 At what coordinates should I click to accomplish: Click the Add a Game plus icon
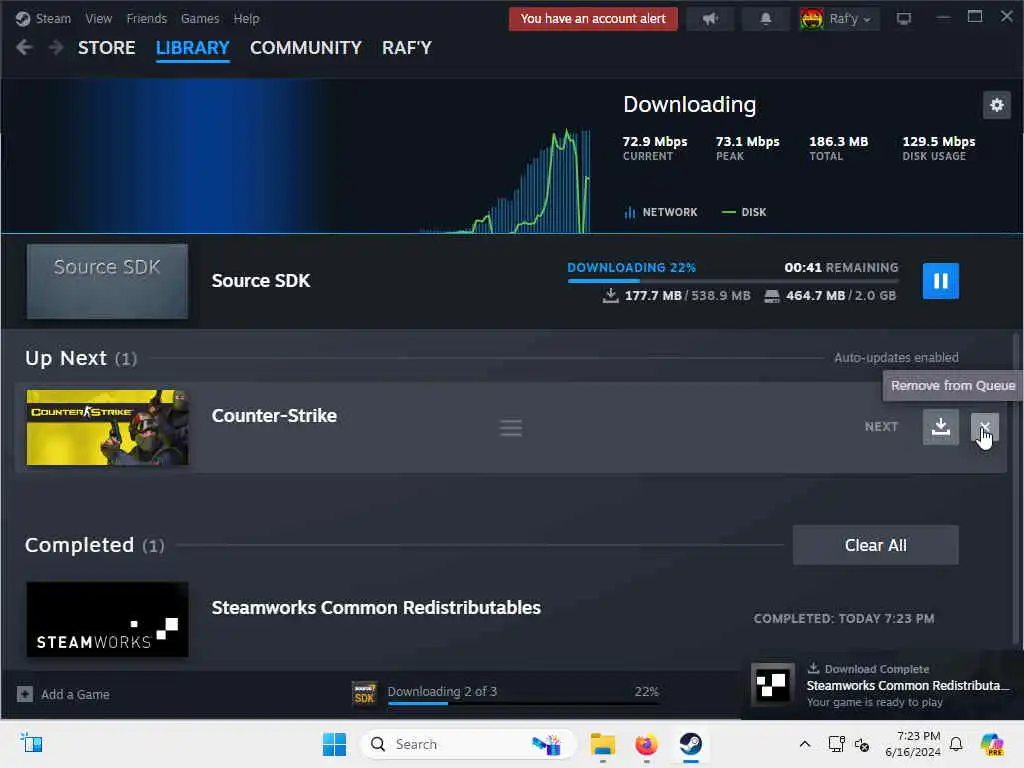(25, 694)
